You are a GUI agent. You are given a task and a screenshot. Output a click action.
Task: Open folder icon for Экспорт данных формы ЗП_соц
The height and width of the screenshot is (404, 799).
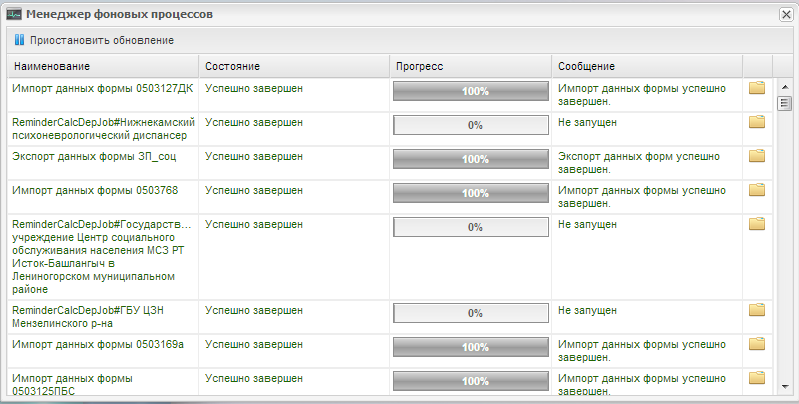pos(757,156)
